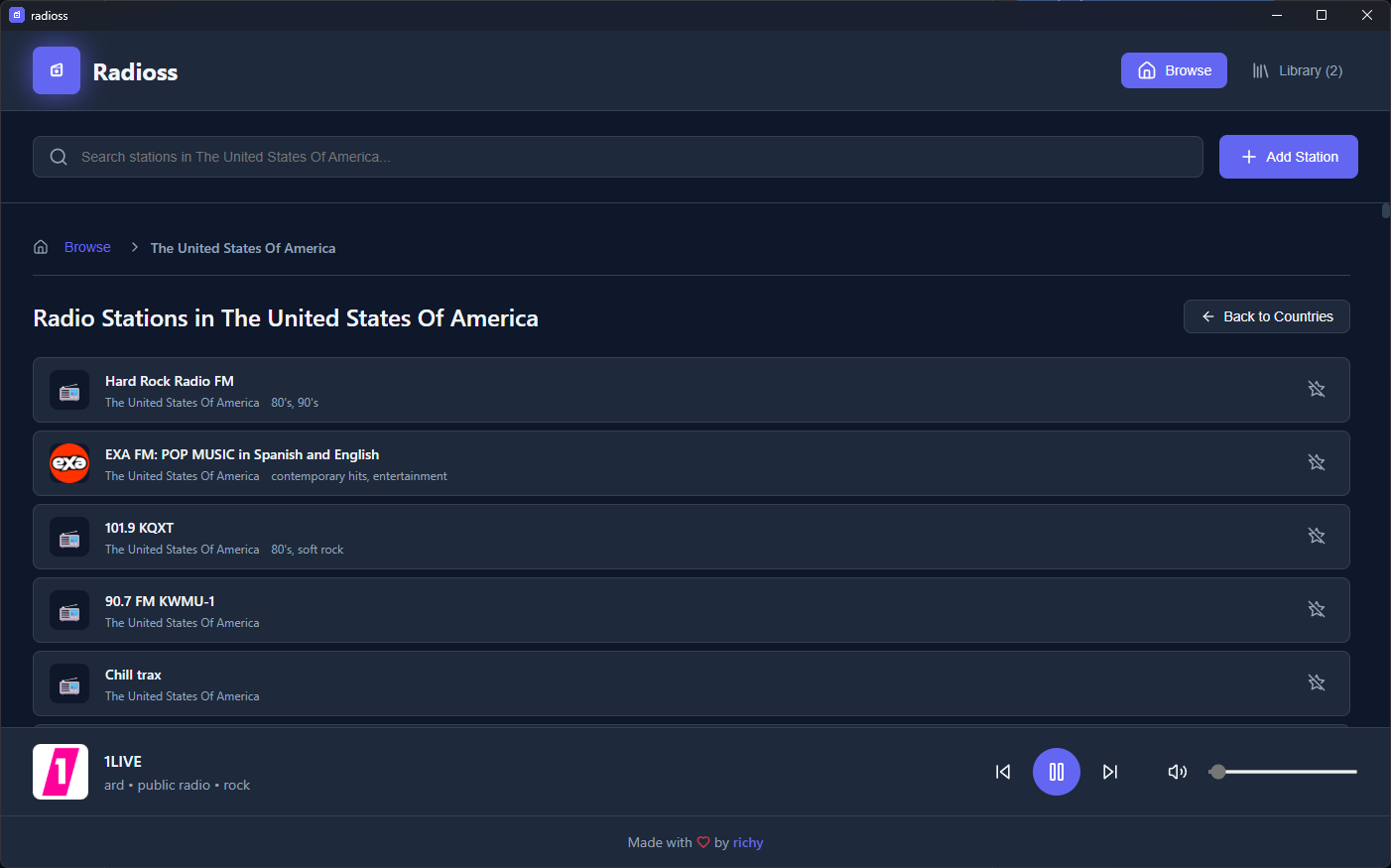Minimize the radioss window
The width and height of the screenshot is (1391, 868).
(x=1277, y=15)
